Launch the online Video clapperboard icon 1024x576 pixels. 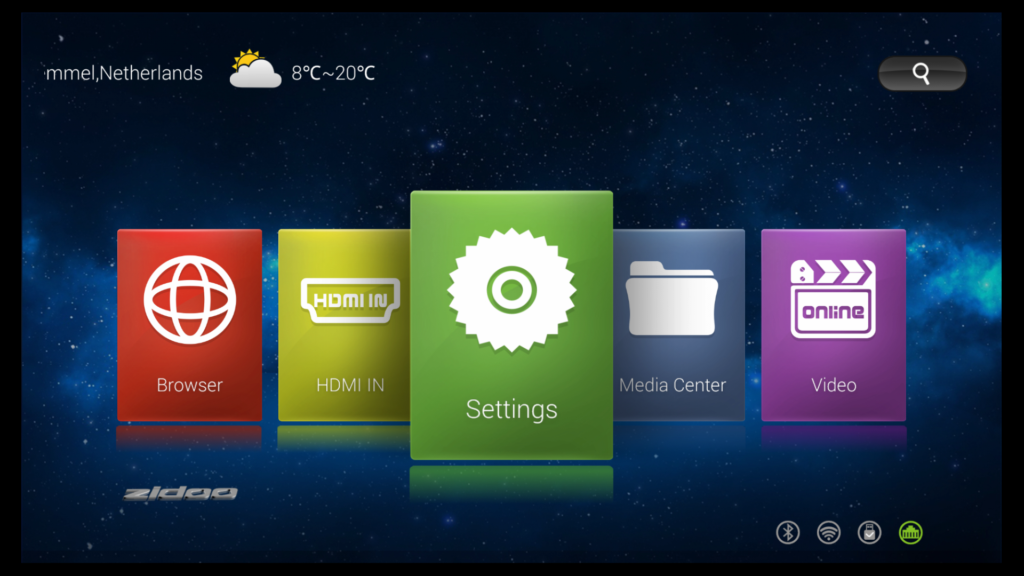833,298
